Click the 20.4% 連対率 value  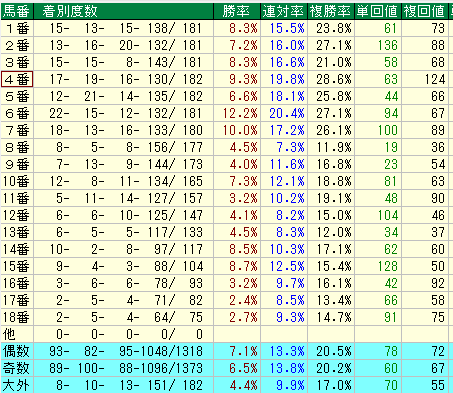287,114
